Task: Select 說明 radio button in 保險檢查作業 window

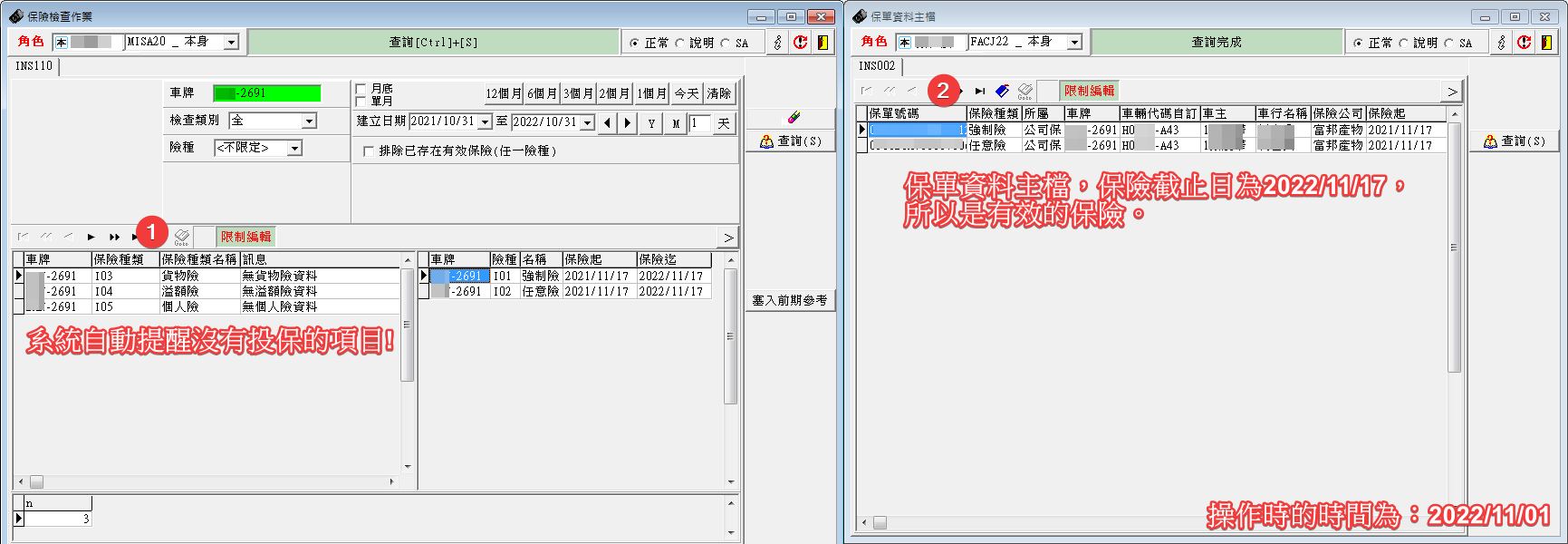Action: [x=680, y=43]
